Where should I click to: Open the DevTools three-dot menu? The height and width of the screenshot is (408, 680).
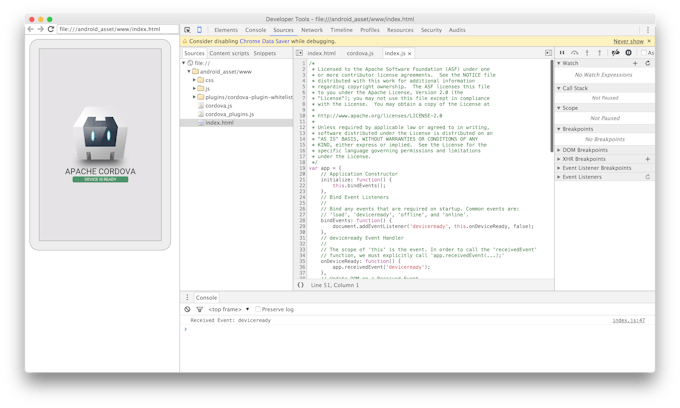click(648, 30)
